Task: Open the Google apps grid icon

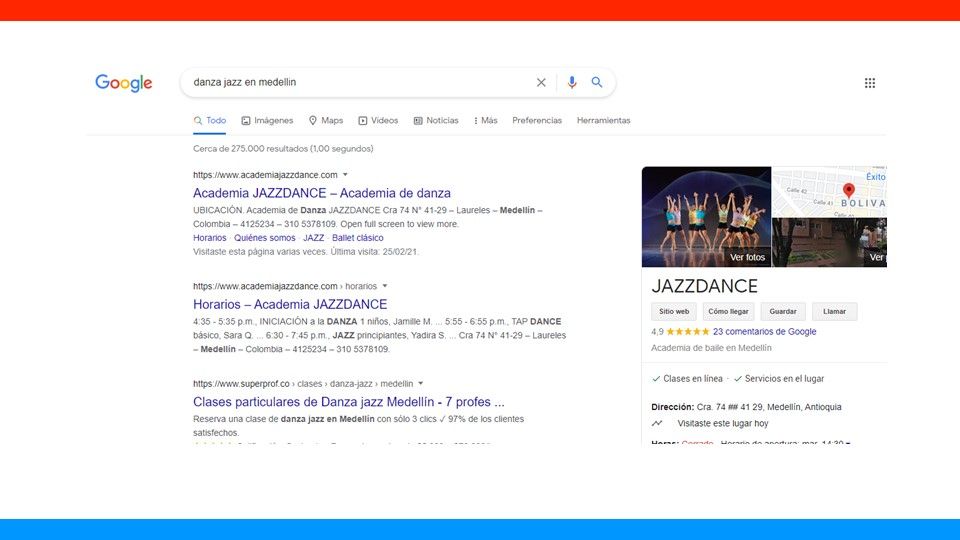Action: 870,83
